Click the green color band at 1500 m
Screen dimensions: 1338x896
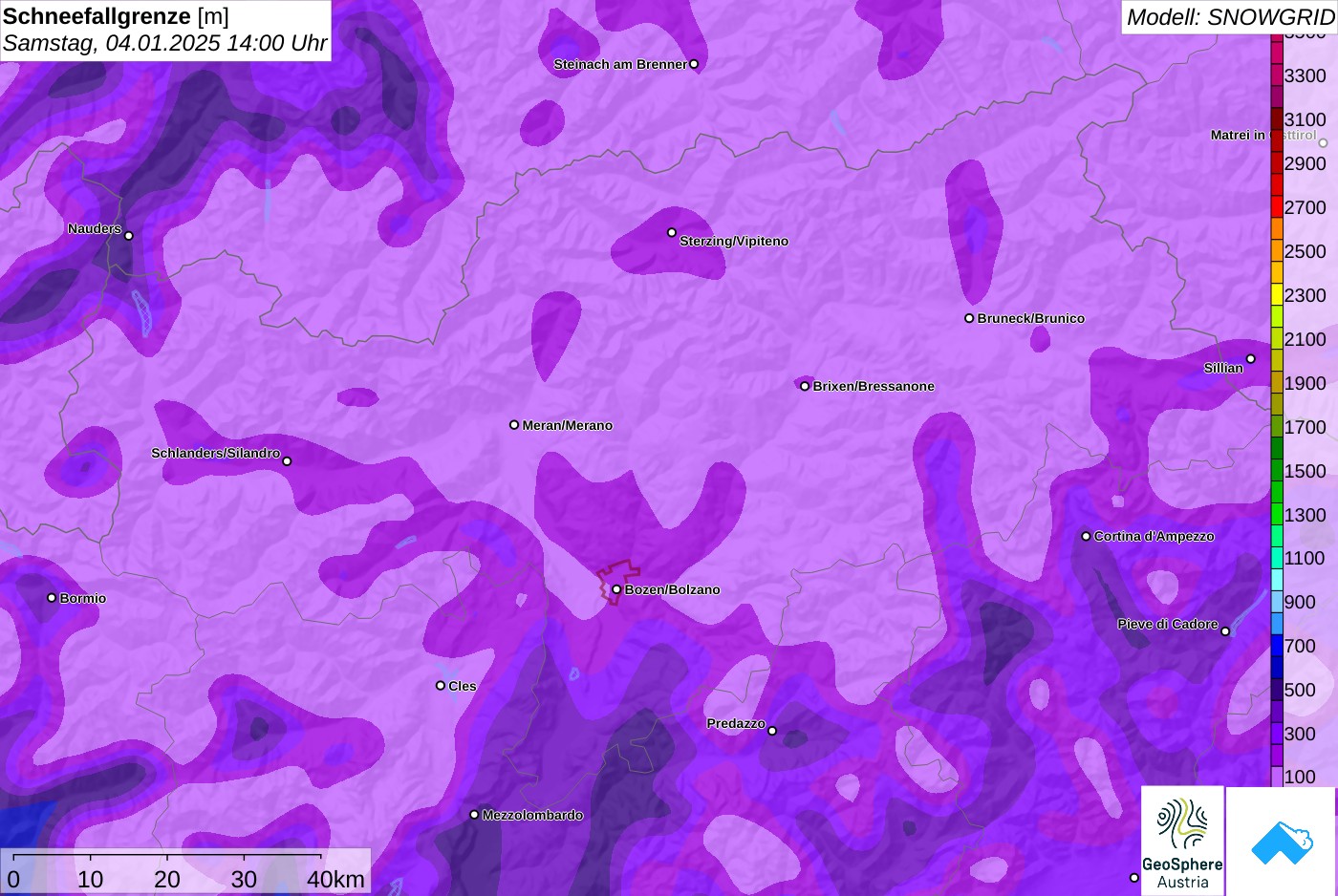1277,471
